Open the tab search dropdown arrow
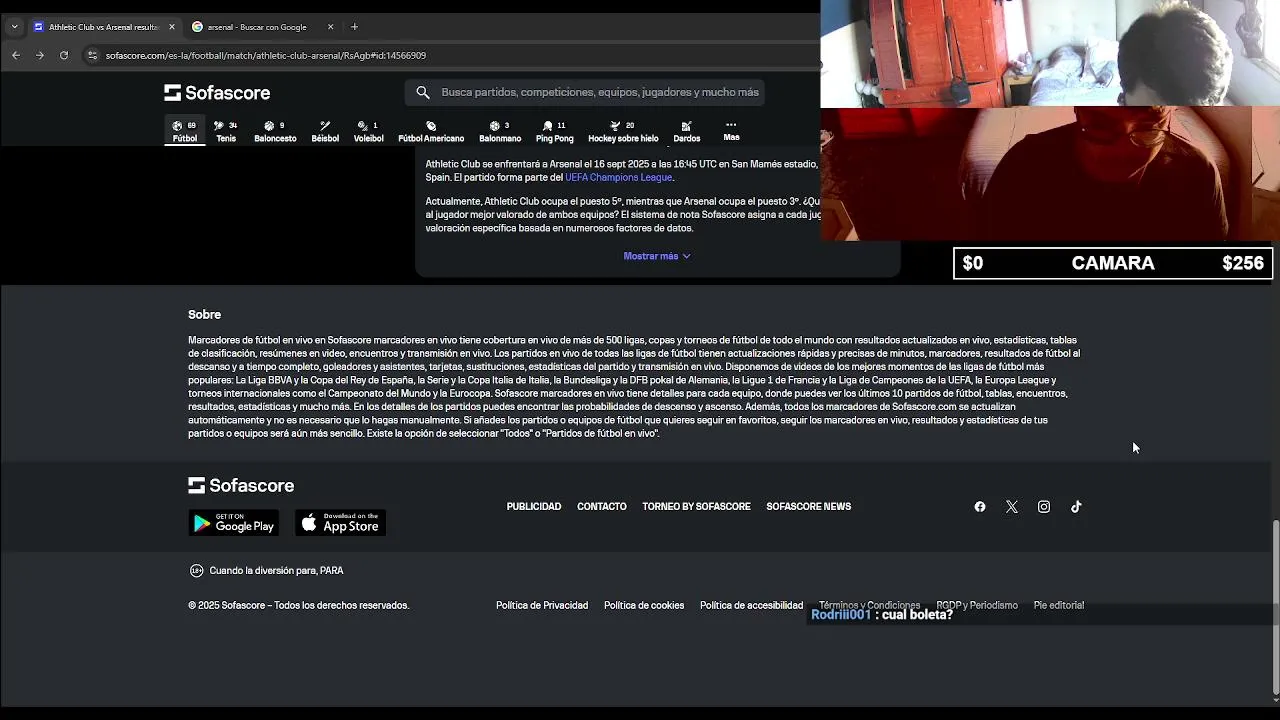 (x=14, y=27)
